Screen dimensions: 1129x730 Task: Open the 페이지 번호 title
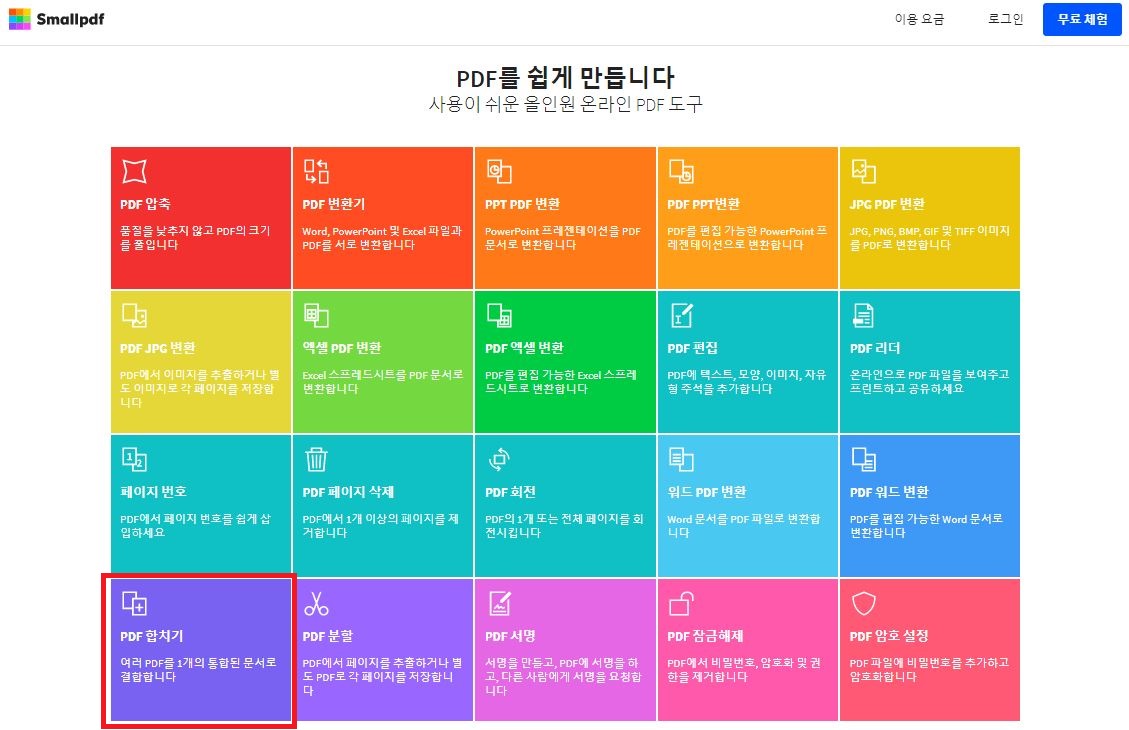(x=153, y=492)
